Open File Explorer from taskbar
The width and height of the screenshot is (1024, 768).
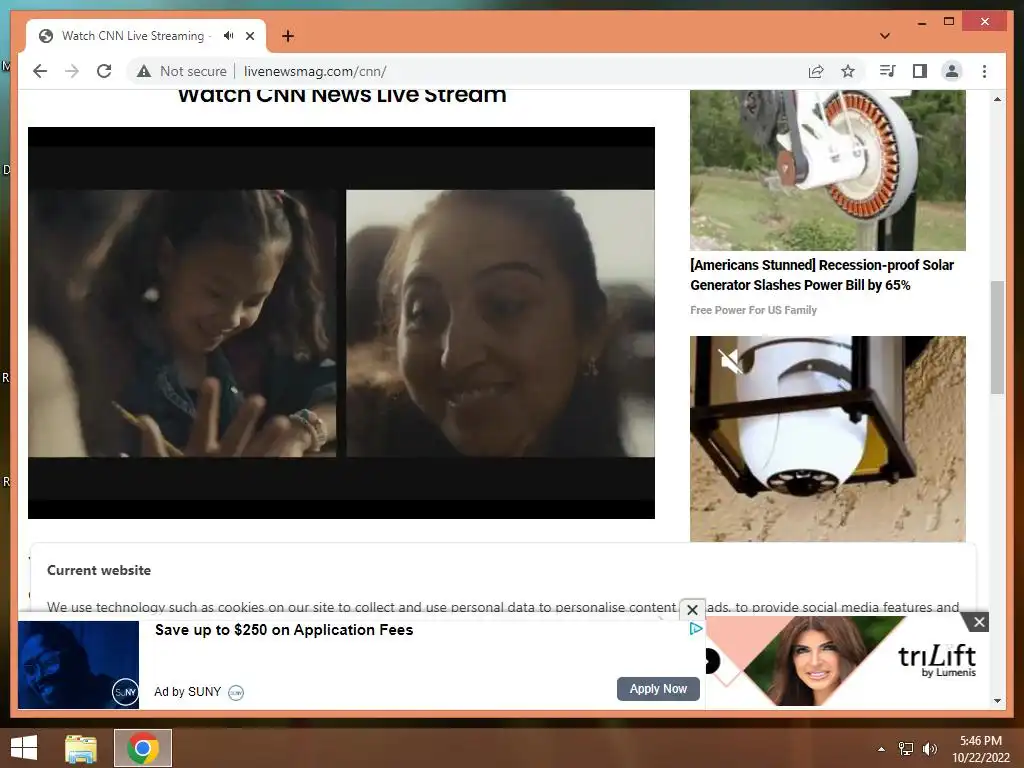(x=81, y=748)
